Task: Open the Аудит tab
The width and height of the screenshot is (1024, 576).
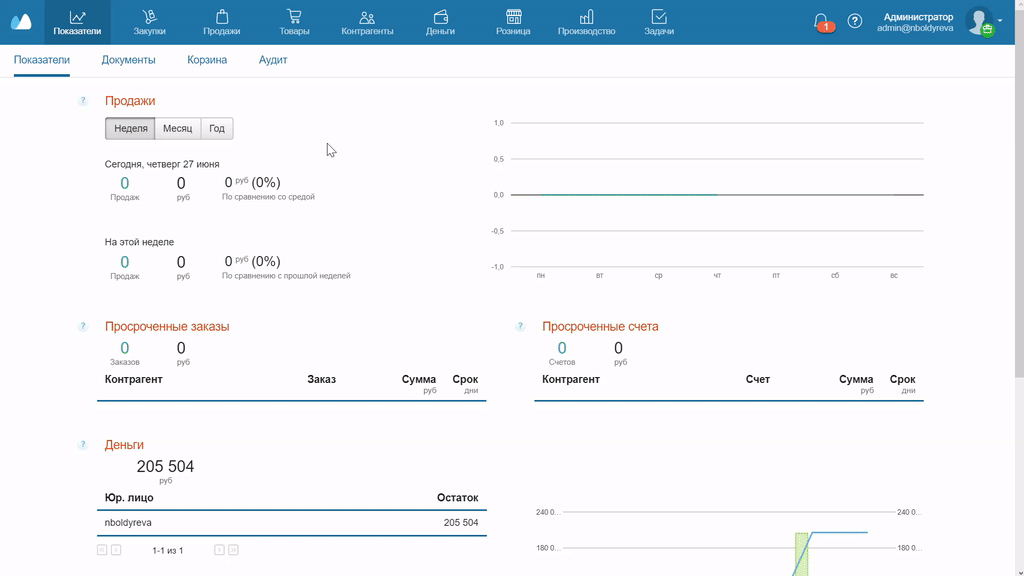Action: [273, 60]
